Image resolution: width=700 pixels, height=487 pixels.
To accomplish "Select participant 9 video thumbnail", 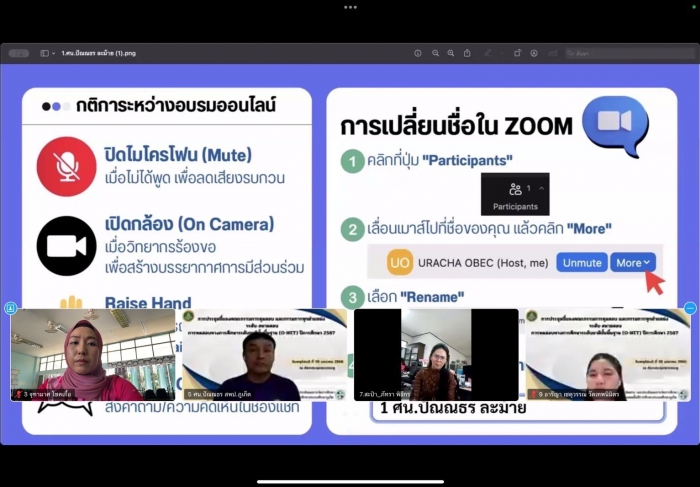I will (608, 355).
